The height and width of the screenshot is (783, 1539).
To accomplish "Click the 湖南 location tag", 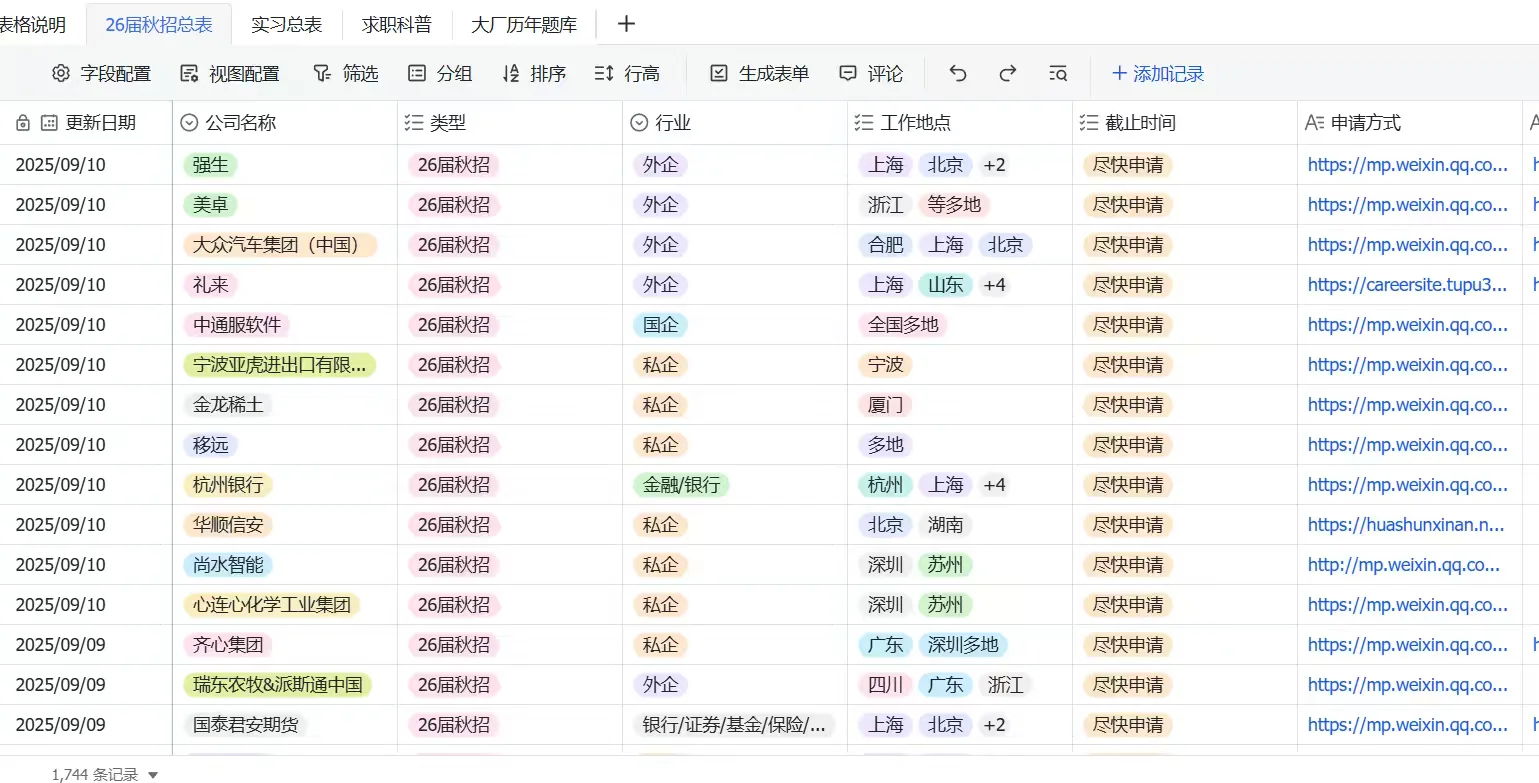I will (x=946, y=525).
